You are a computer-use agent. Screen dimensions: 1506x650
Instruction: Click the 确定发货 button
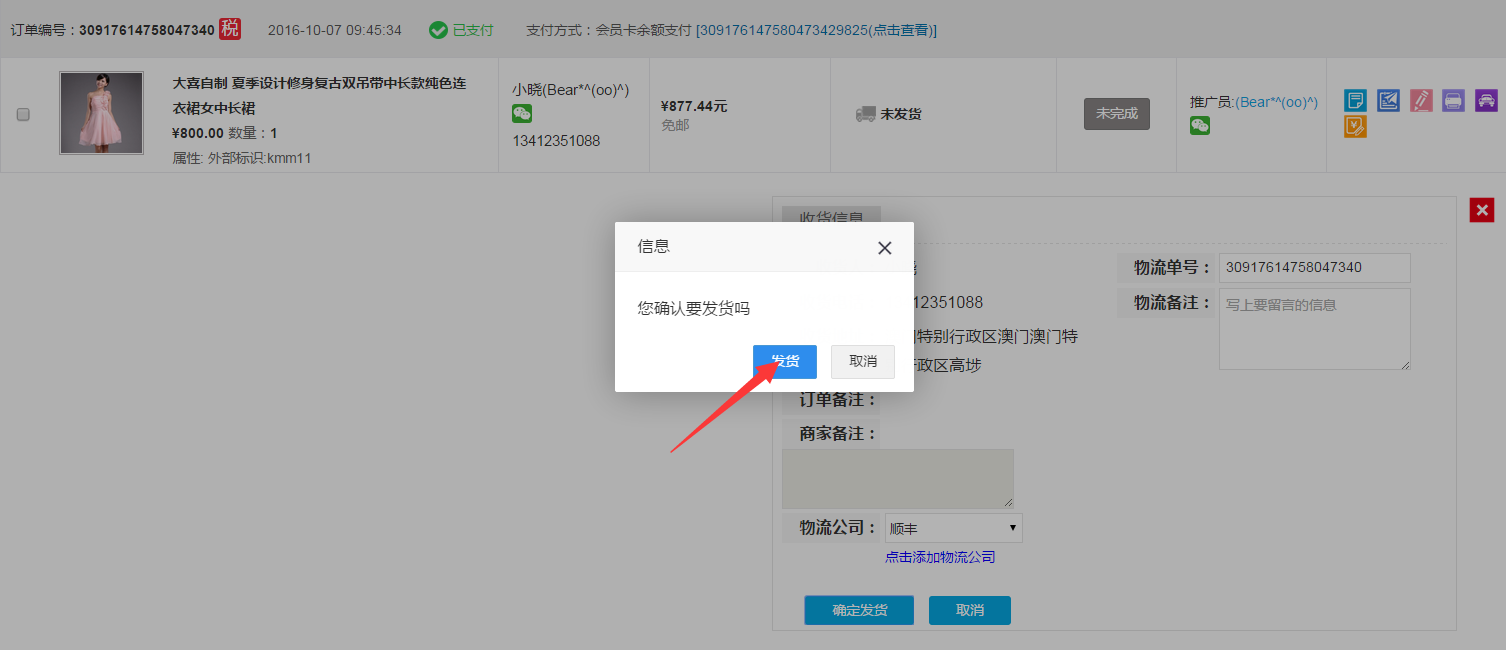[x=859, y=610]
